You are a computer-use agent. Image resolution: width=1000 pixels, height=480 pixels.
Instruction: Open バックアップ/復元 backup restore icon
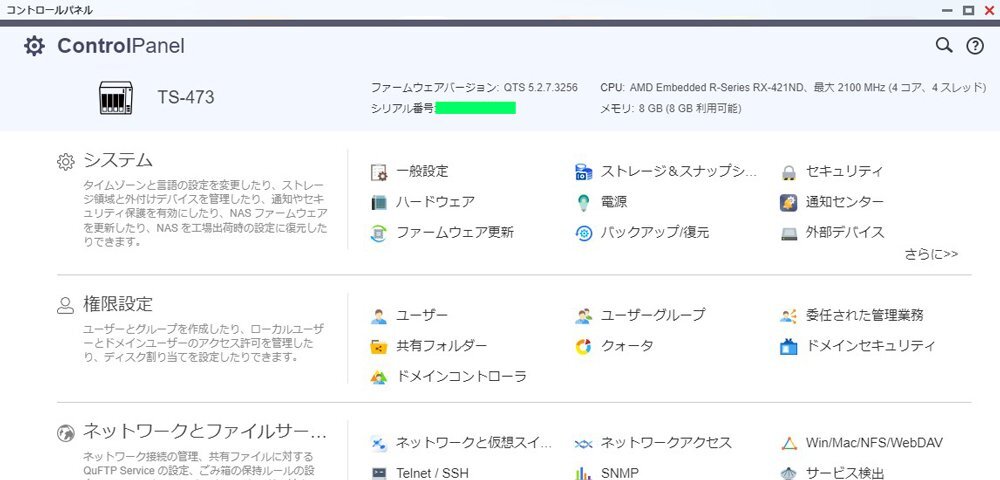tap(584, 233)
